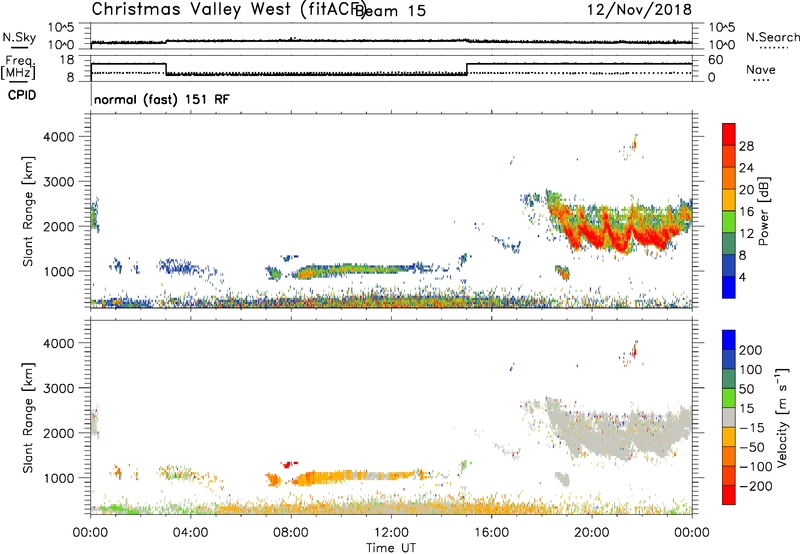This screenshot has width=800, height=554.
Task: Click the "Power [dB]" color bar title
Action: 763,211
